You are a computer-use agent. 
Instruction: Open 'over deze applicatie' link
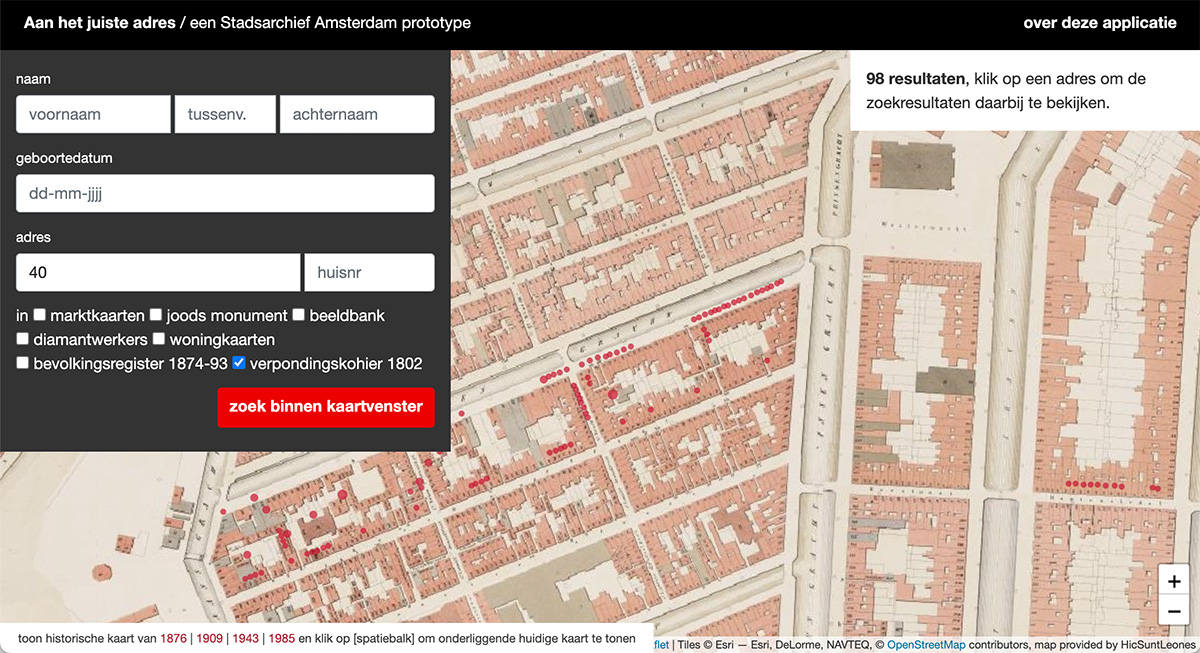tap(1100, 22)
